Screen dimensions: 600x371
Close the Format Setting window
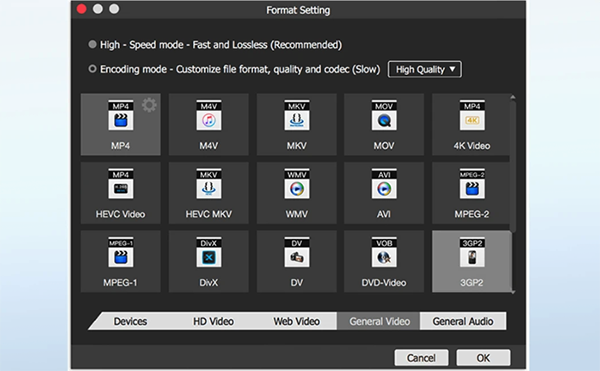pos(82,9)
